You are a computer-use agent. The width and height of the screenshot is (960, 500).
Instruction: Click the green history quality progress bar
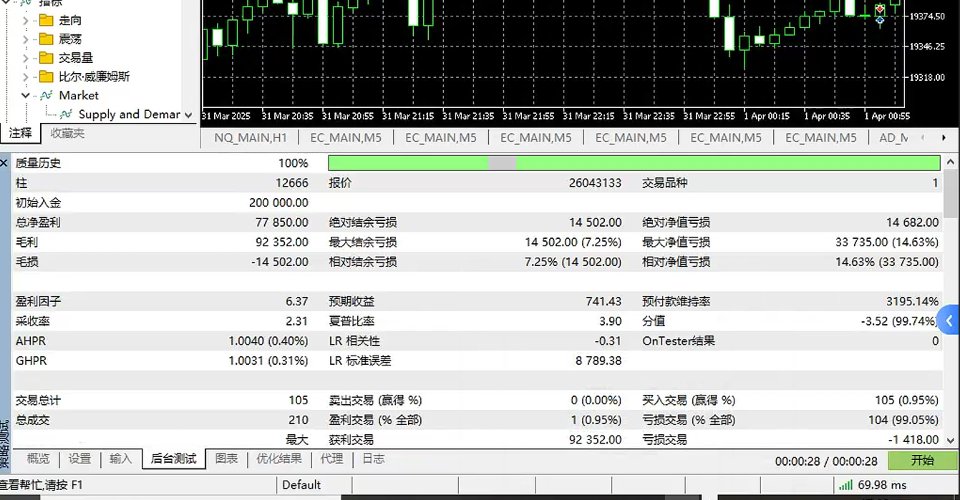(634, 163)
